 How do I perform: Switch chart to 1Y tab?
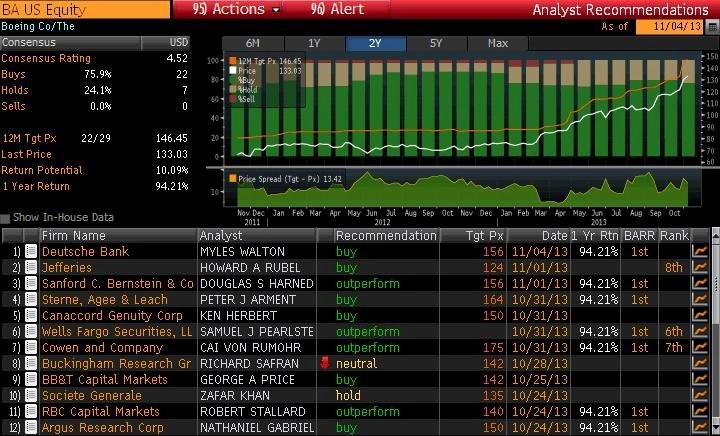point(315,43)
